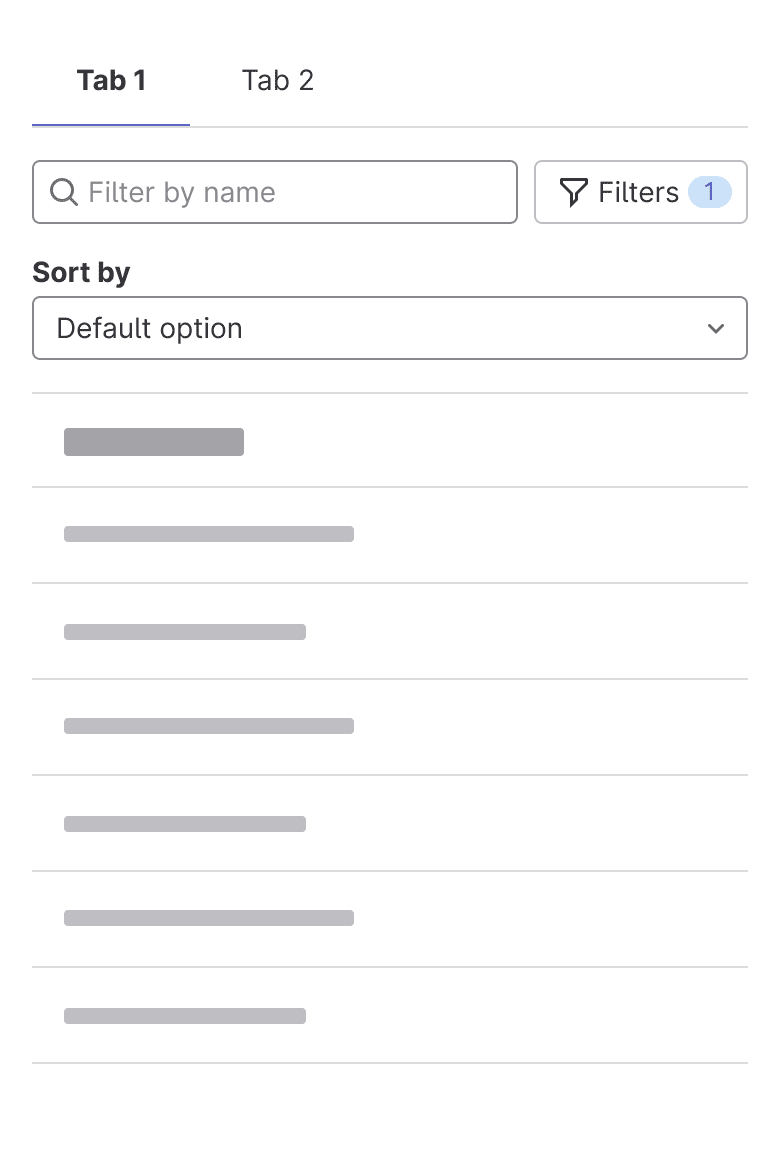
Task: Click the fourth row in the list
Action: tap(390, 726)
